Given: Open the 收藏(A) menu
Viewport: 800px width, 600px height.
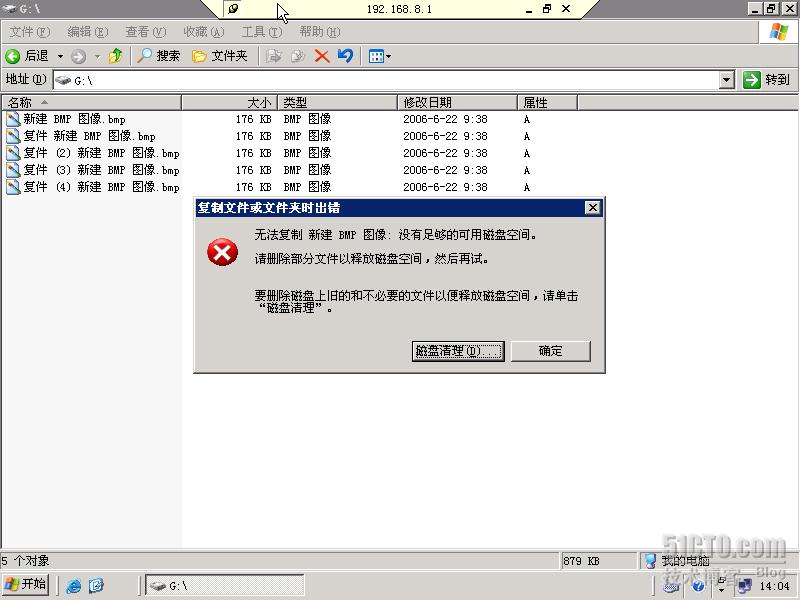Looking at the screenshot, I should click(204, 32).
